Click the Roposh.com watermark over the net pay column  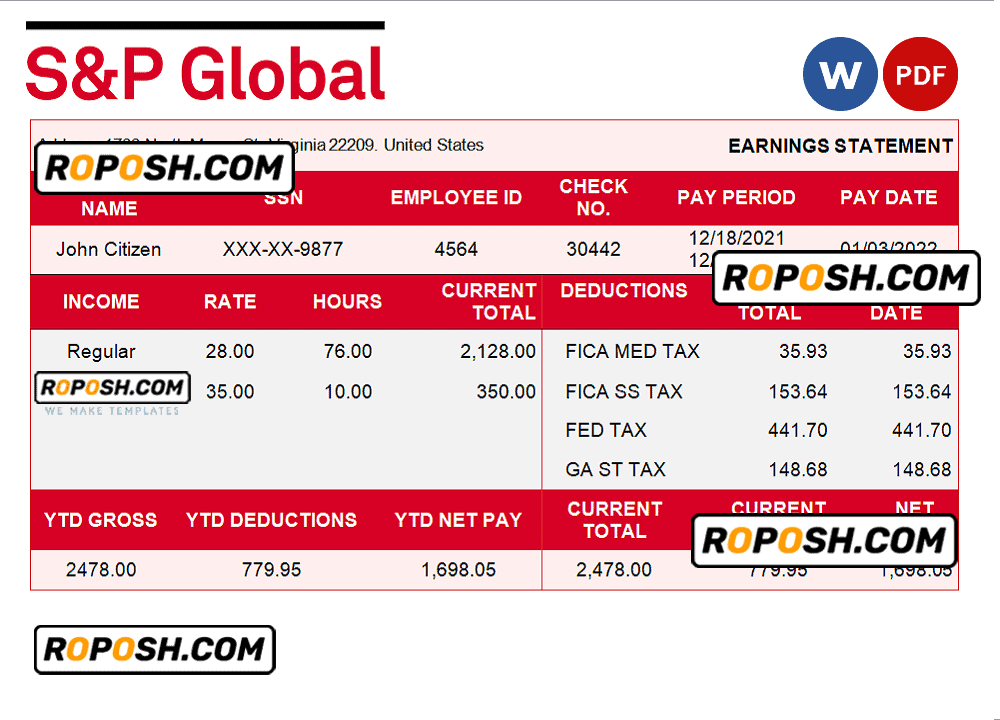pos(824,541)
